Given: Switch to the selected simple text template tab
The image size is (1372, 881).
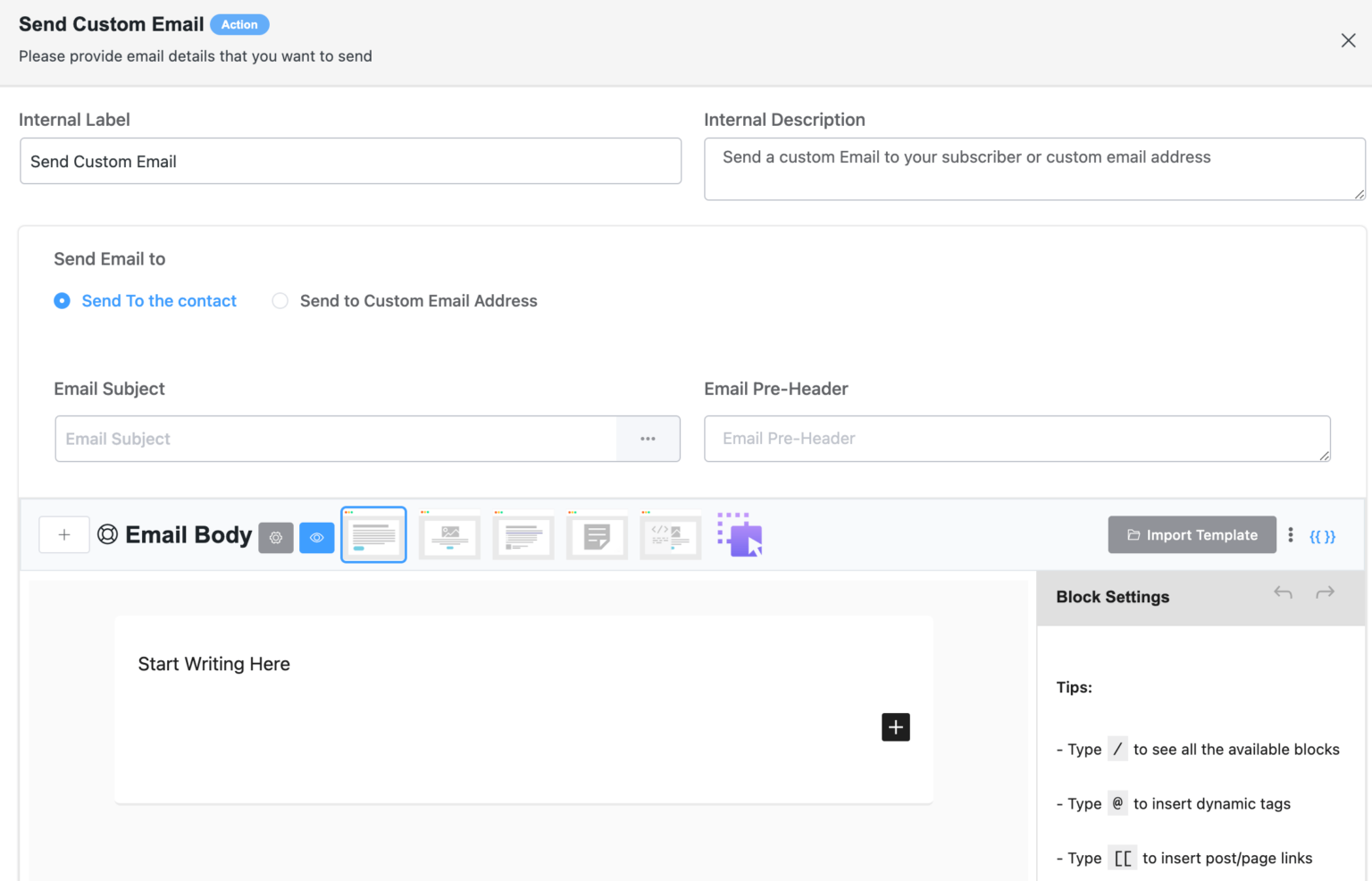Looking at the screenshot, I should pos(373,534).
